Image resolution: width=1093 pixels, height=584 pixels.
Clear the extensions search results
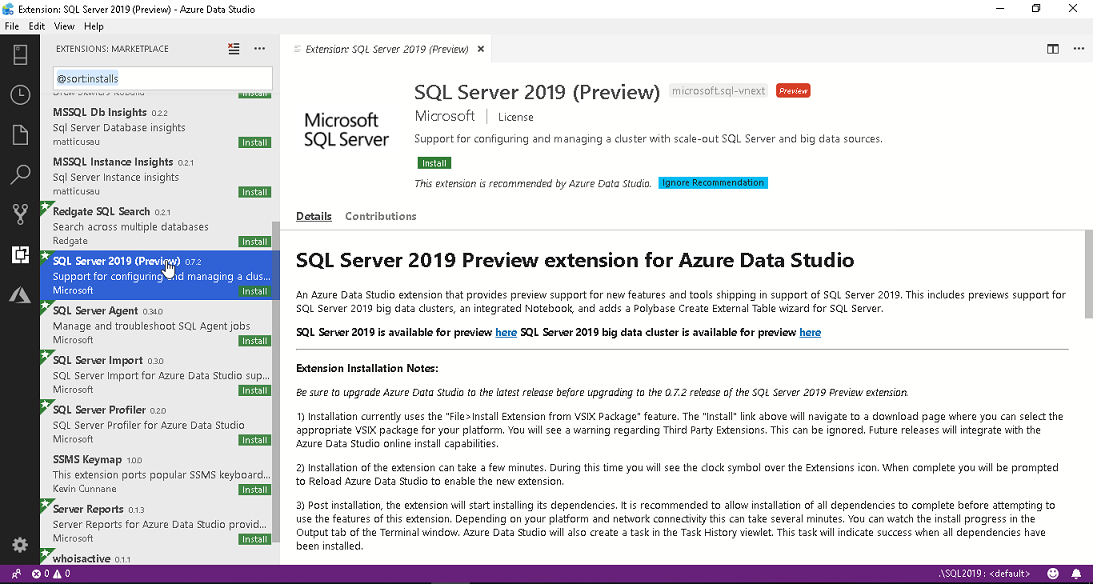click(x=233, y=48)
